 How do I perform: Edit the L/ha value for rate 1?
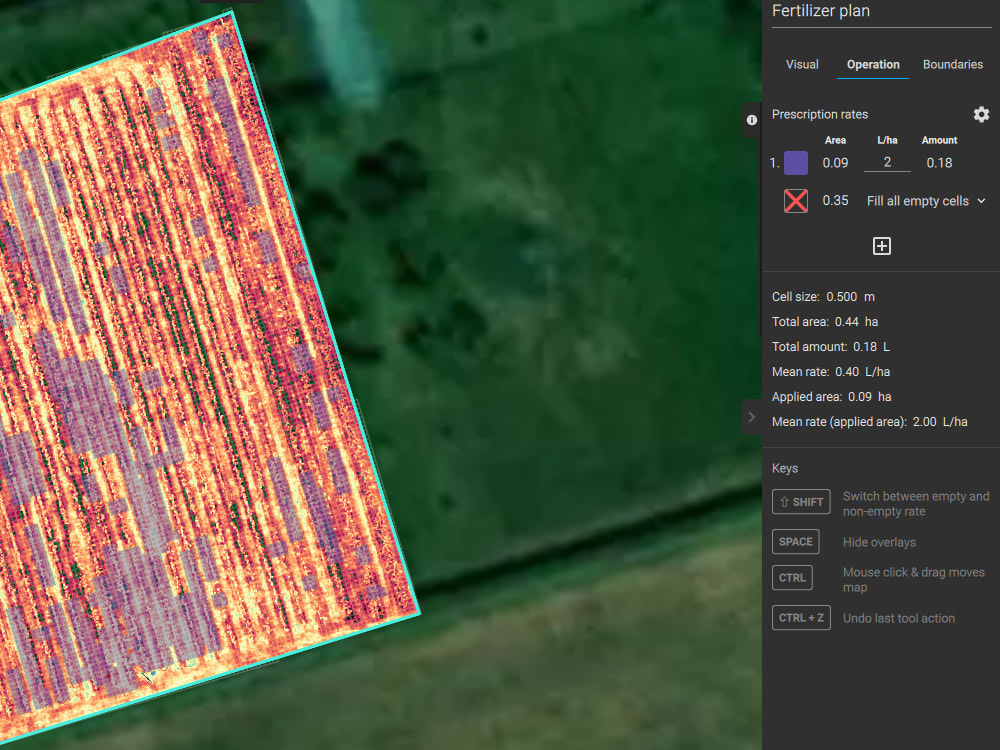click(x=887, y=162)
